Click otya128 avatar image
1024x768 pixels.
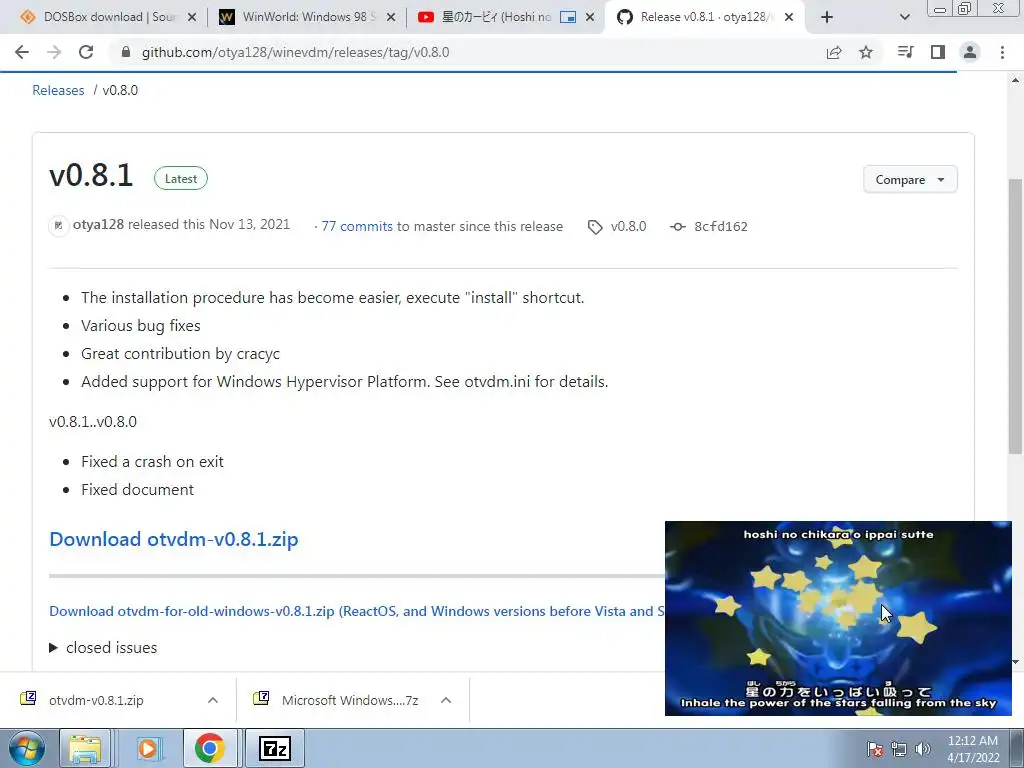[x=58, y=225]
